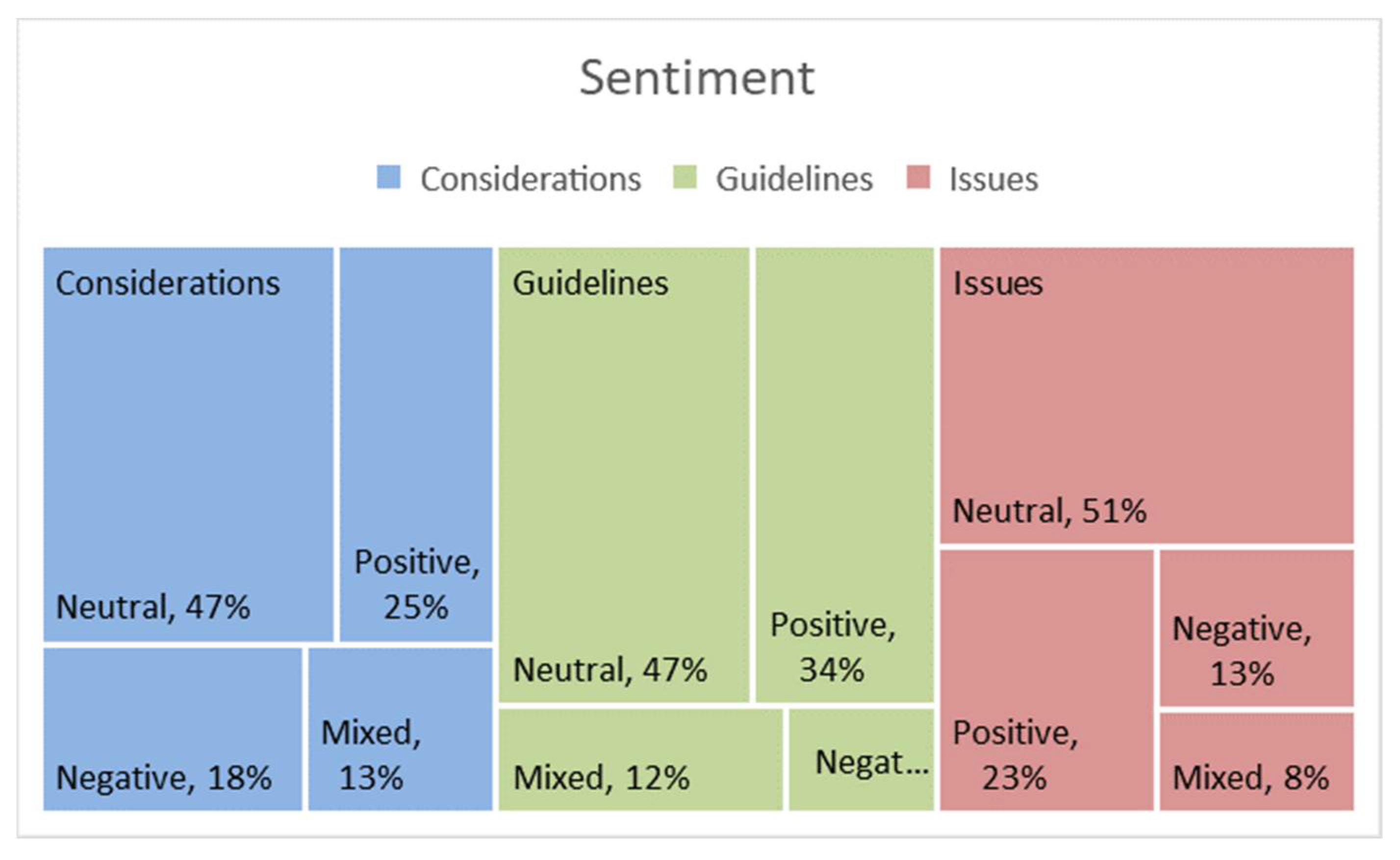The height and width of the screenshot is (860, 1400).
Task: Click the Issues Negative 13% tile
Action: [1256, 628]
